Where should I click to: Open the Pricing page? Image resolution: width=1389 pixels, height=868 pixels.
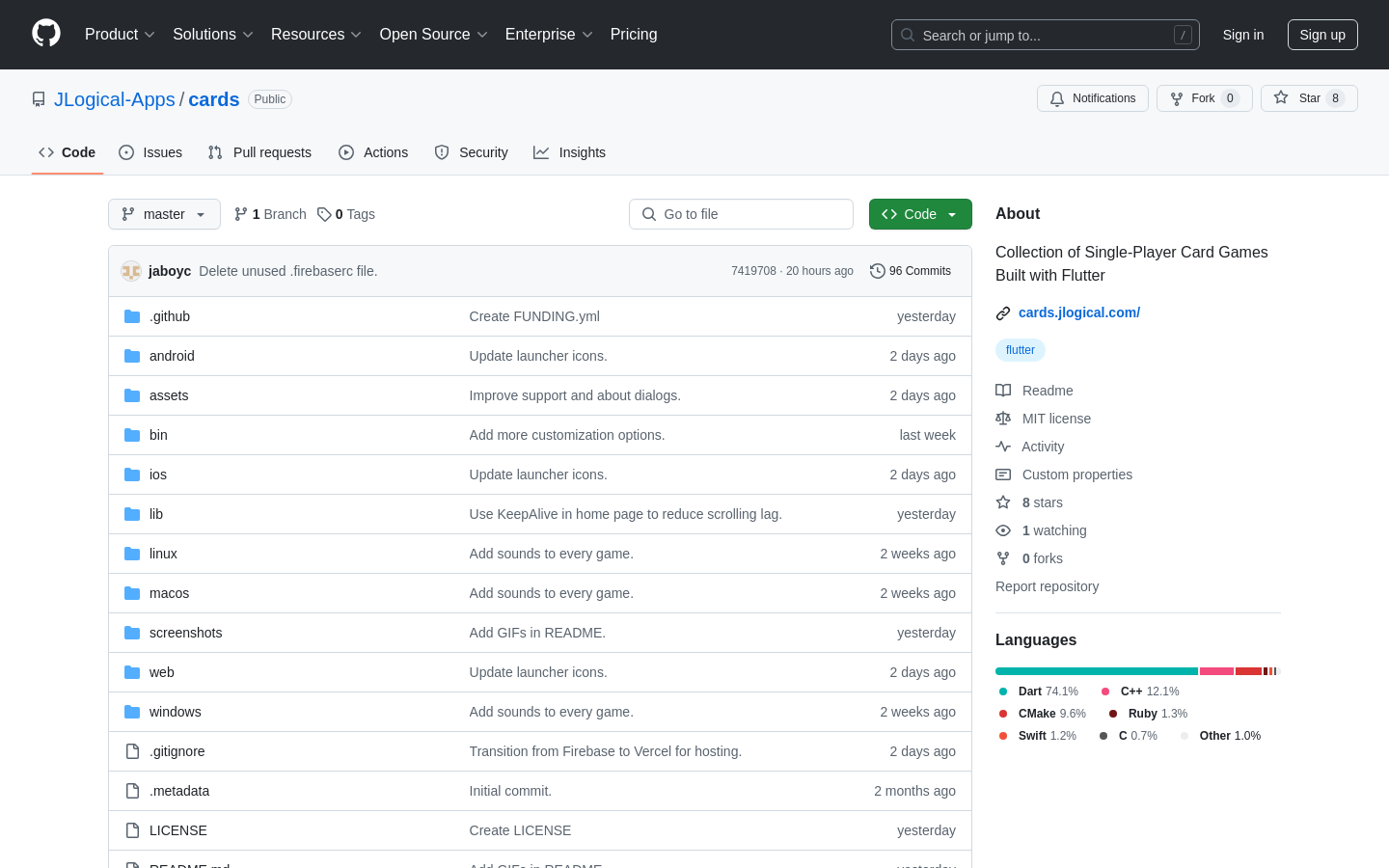click(x=634, y=35)
